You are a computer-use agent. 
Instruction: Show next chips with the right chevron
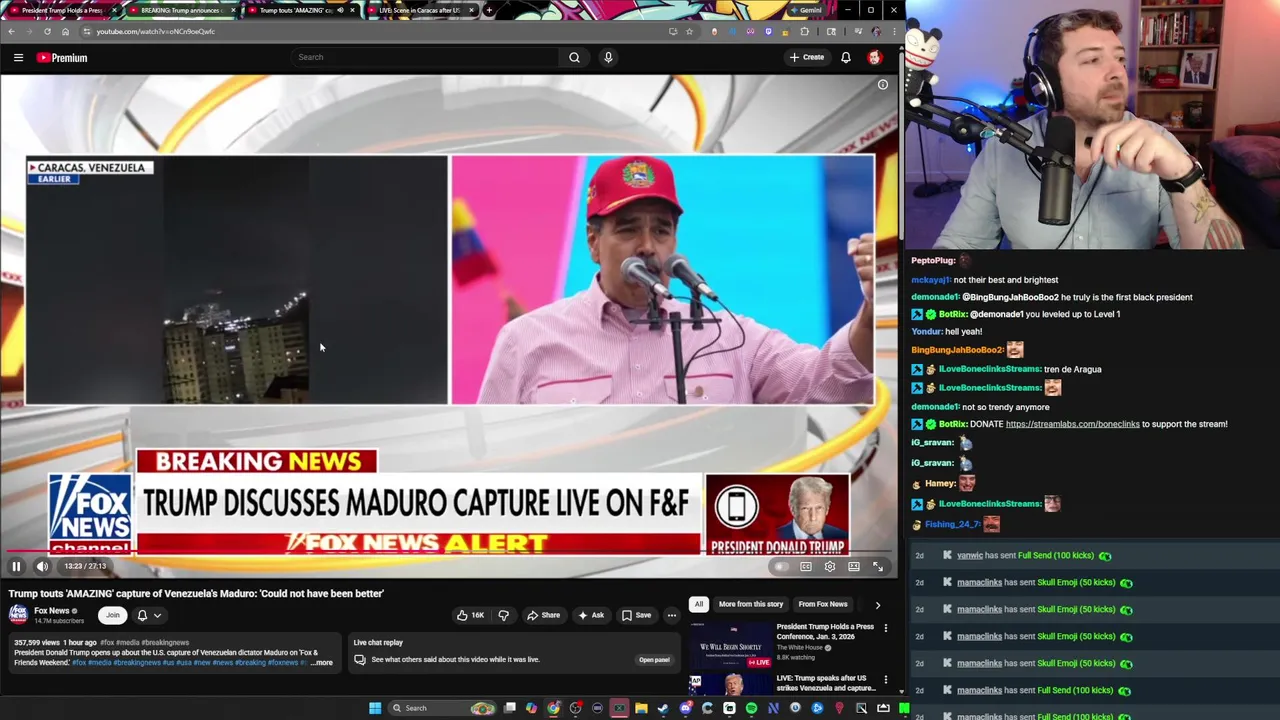tap(878, 604)
